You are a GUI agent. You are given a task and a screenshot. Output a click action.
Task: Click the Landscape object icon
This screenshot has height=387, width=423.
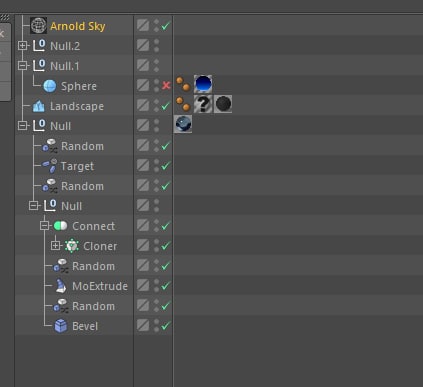tap(39, 106)
